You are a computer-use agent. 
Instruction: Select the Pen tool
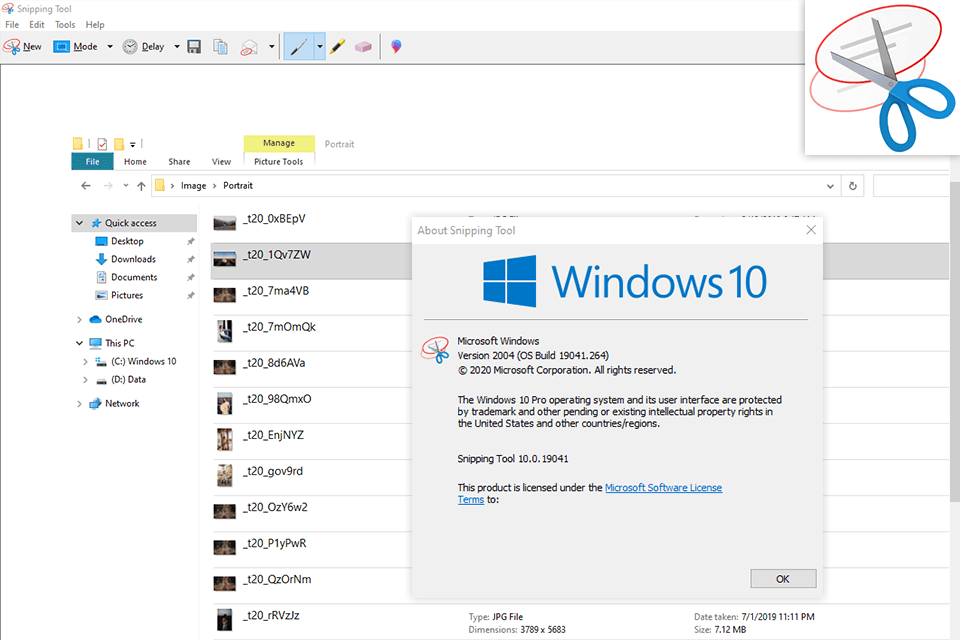pos(299,46)
